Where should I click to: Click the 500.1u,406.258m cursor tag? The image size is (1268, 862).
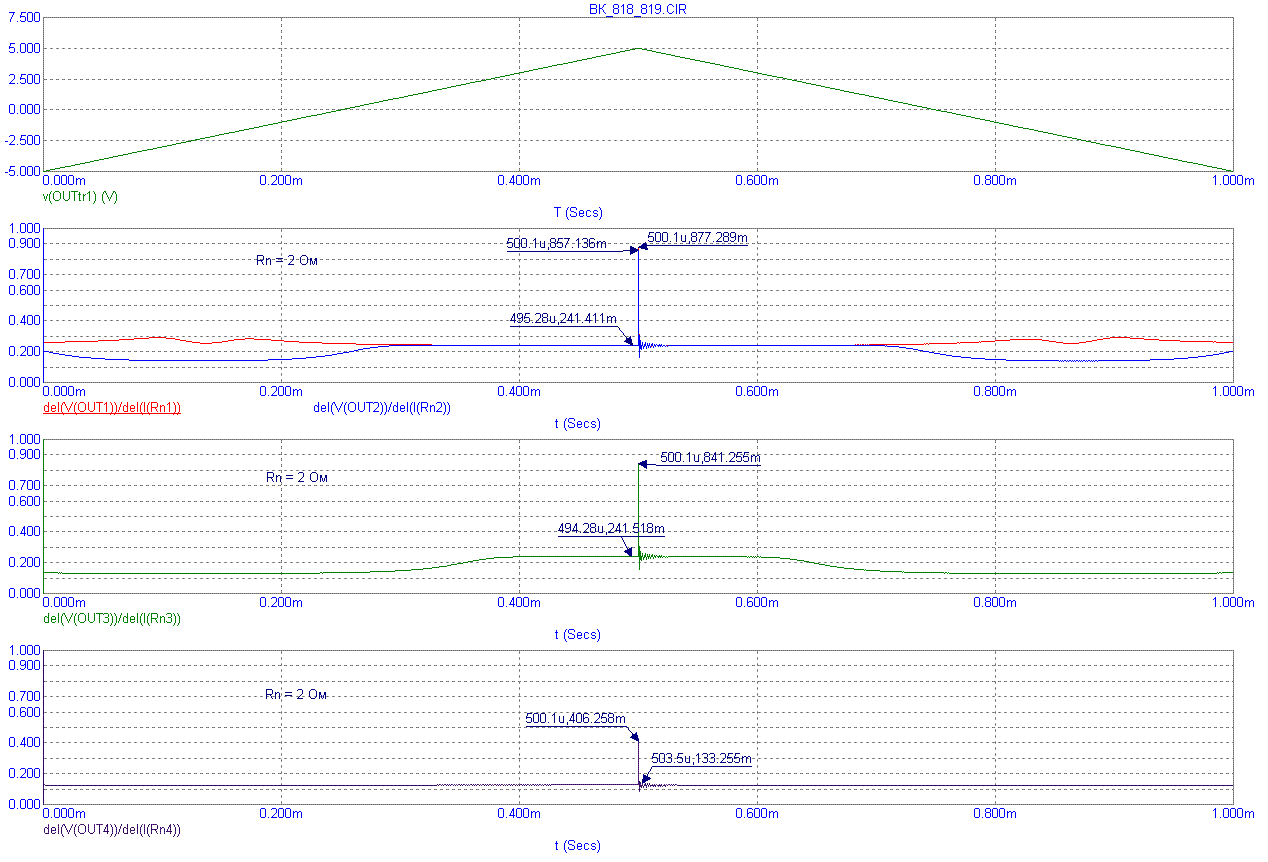coord(576,719)
